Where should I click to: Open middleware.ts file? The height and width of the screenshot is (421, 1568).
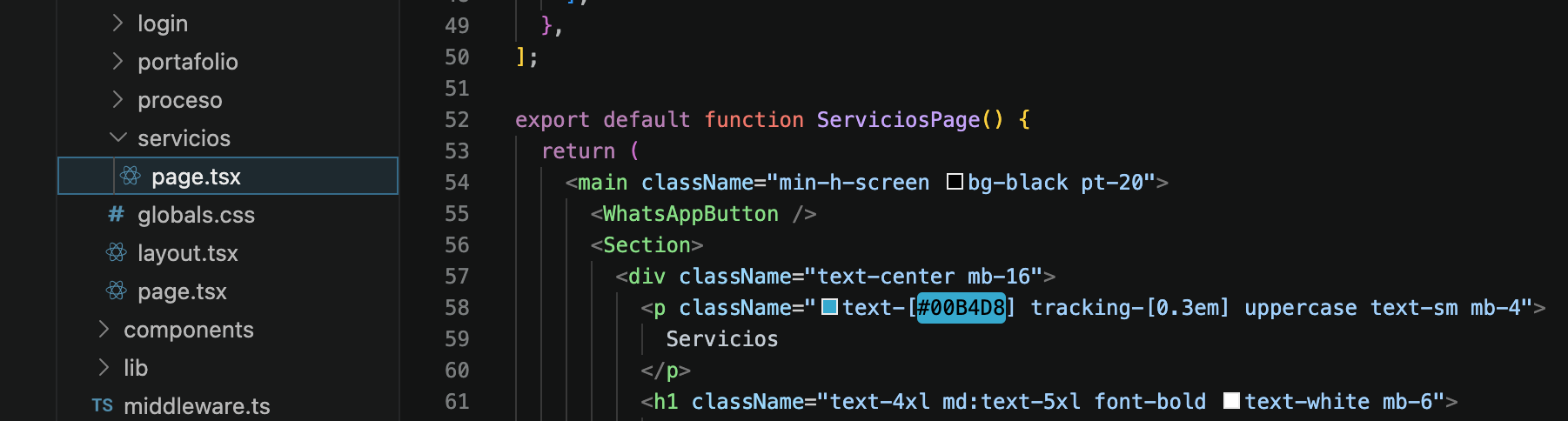(228, 406)
